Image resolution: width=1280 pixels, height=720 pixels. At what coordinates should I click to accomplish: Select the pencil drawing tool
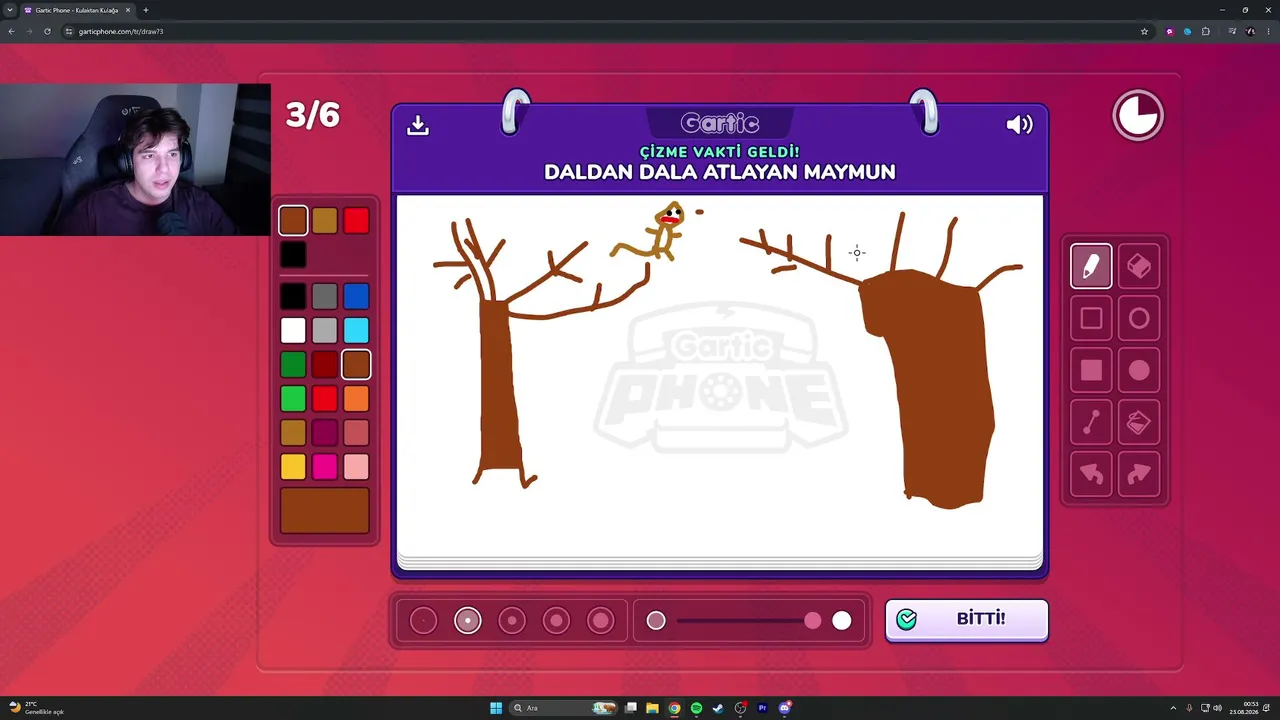pos(1091,266)
